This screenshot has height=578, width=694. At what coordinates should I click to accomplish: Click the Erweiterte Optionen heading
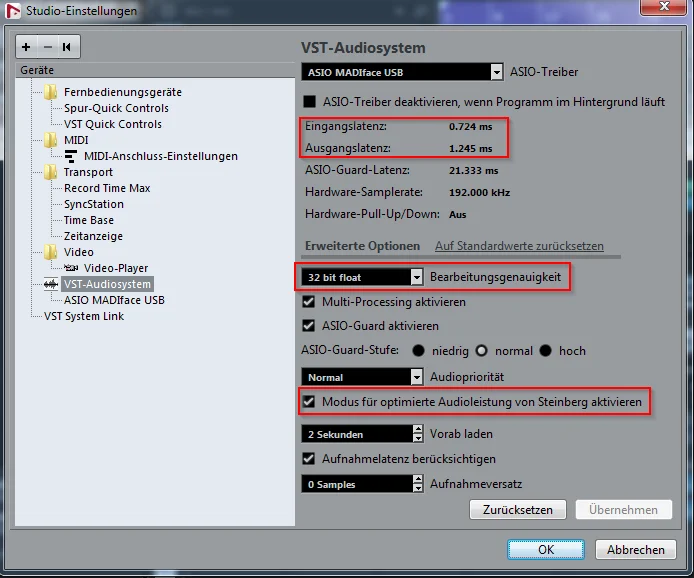(x=362, y=246)
